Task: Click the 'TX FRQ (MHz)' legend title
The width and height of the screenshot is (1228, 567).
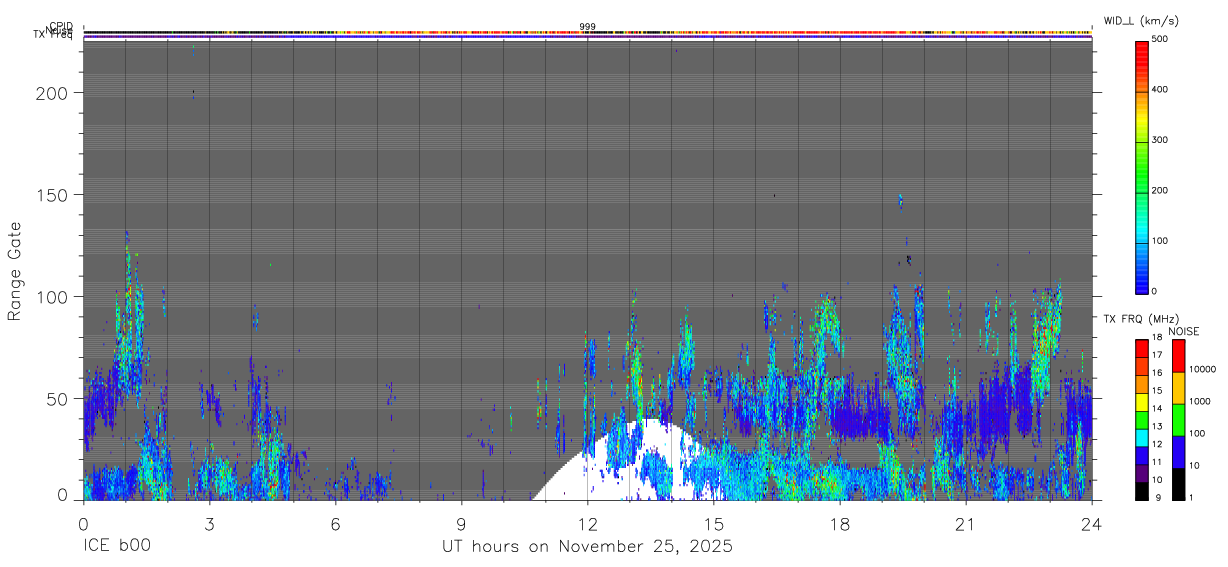Action: pyautogui.click(x=1141, y=318)
